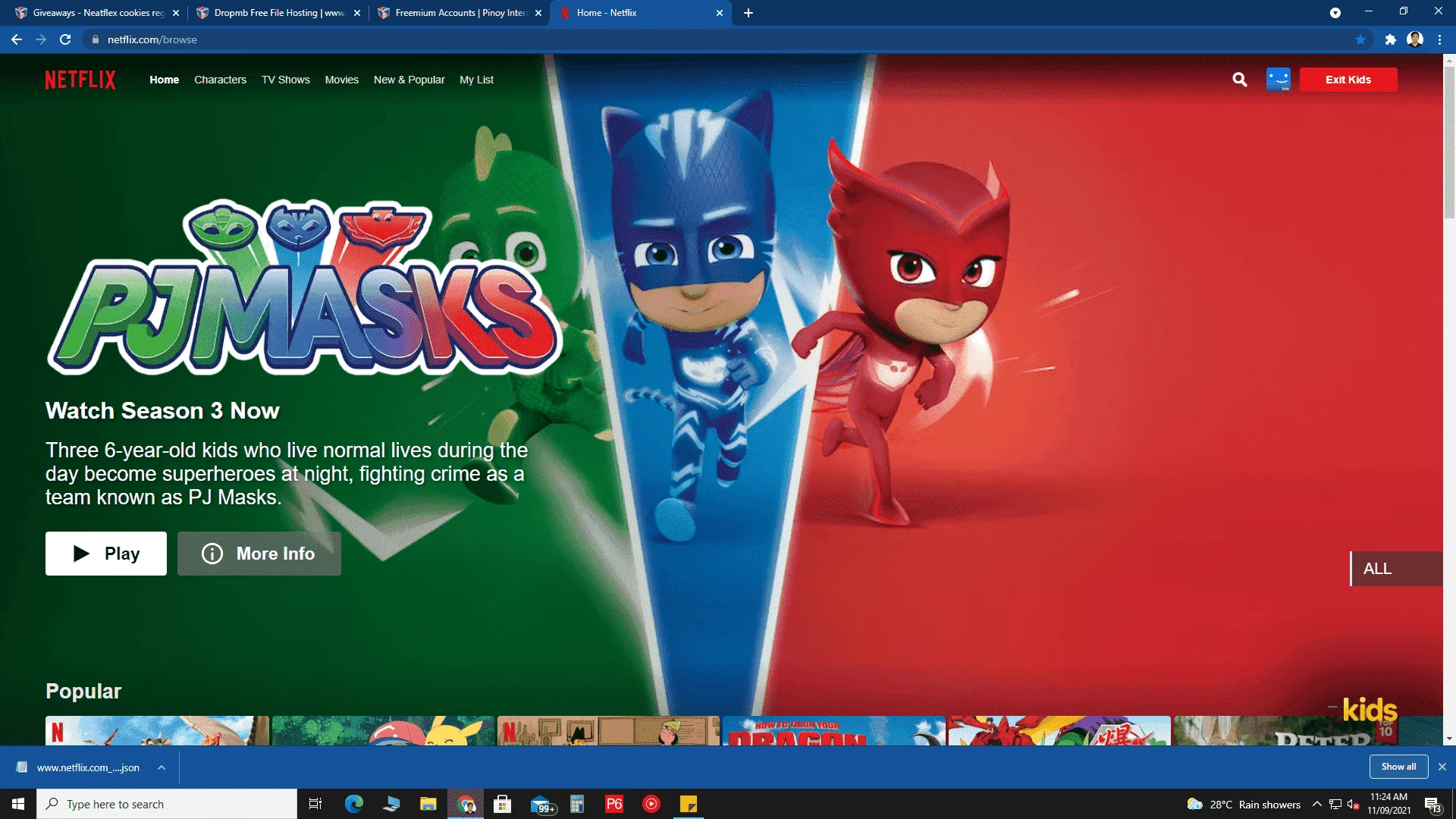Open the Sticky Notes taskbar icon
Screen dimensions: 1456x819
689,804
